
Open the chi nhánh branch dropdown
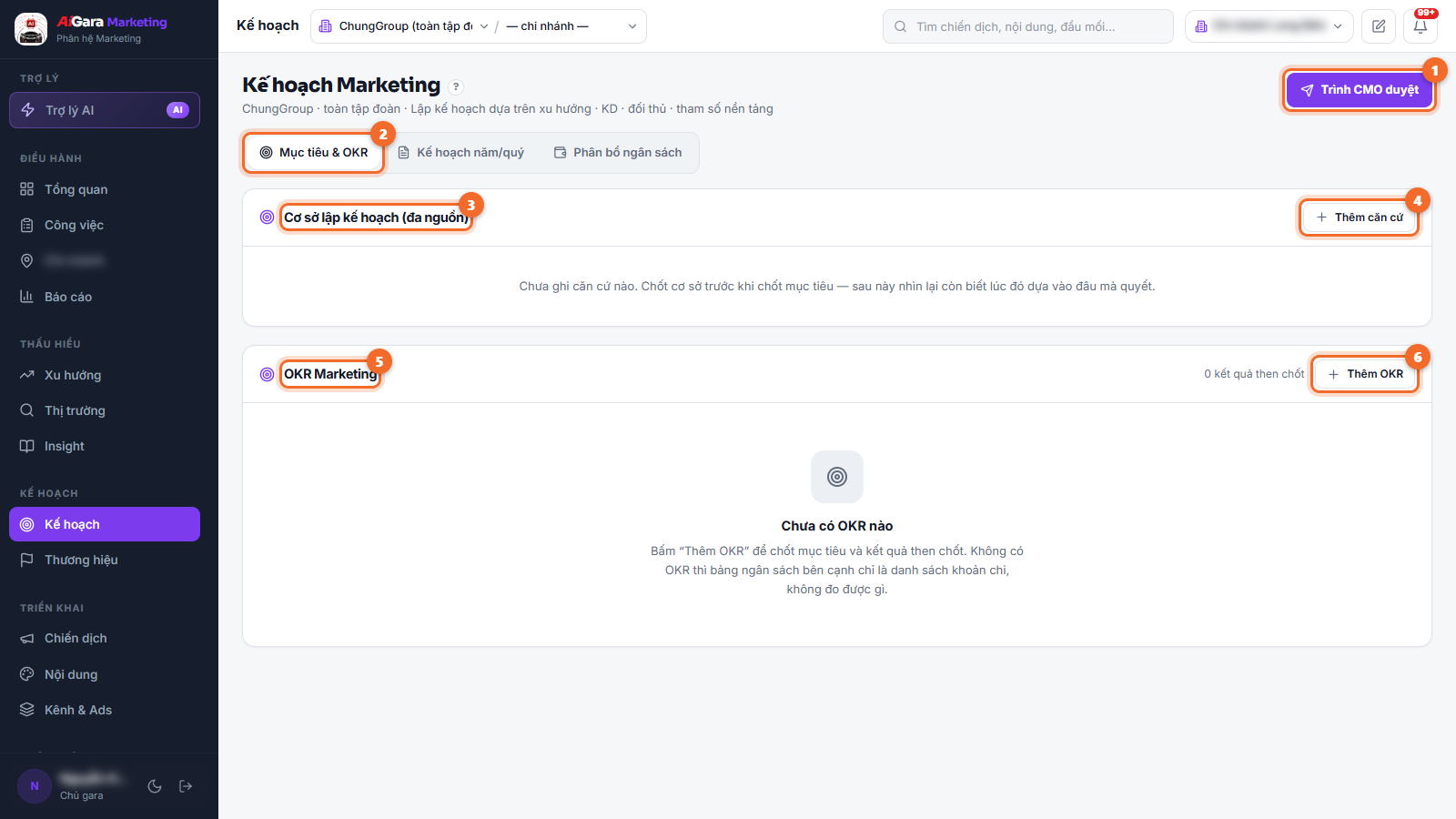571,26
